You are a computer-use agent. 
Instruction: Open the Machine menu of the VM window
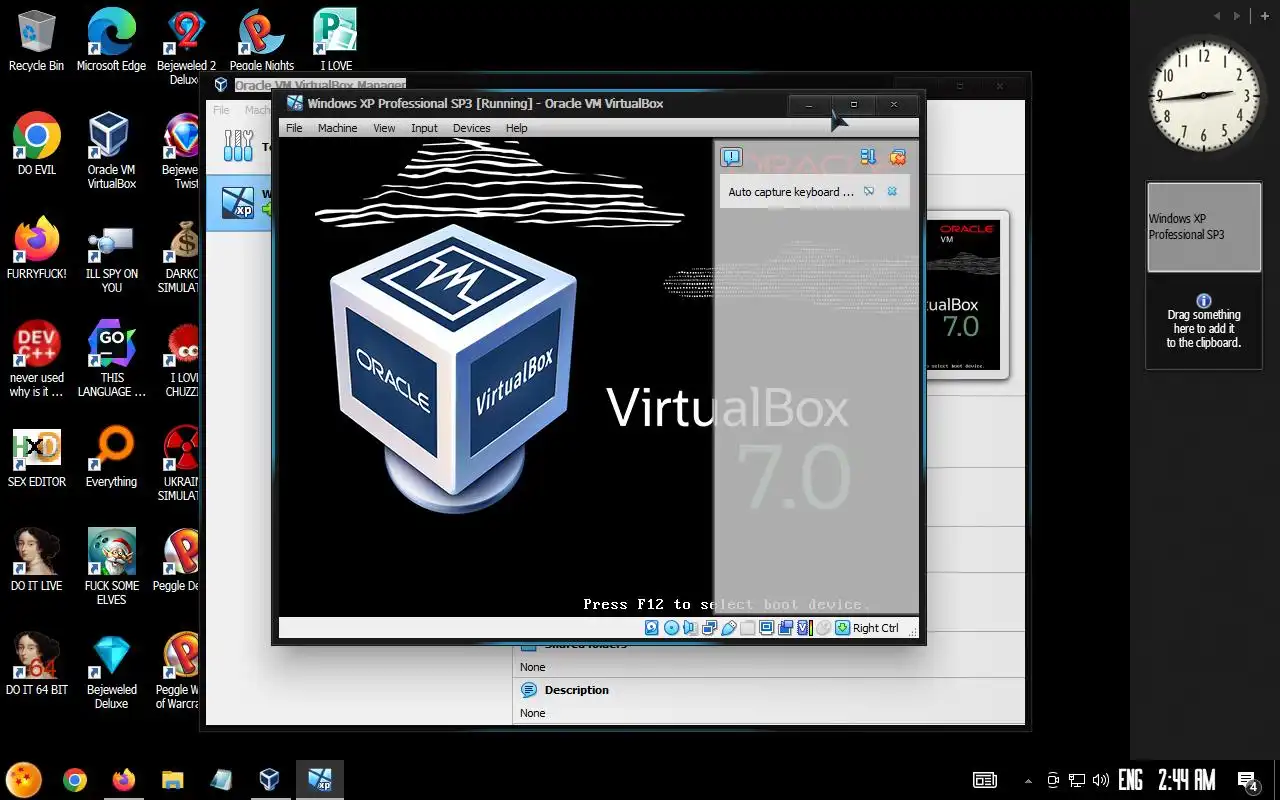coord(337,128)
